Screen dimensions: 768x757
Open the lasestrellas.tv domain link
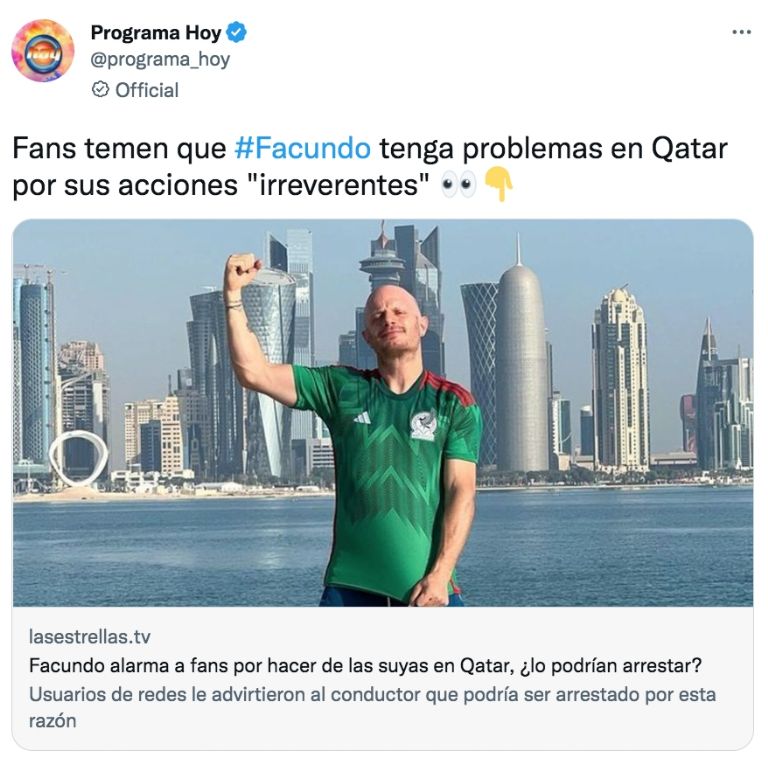90,637
